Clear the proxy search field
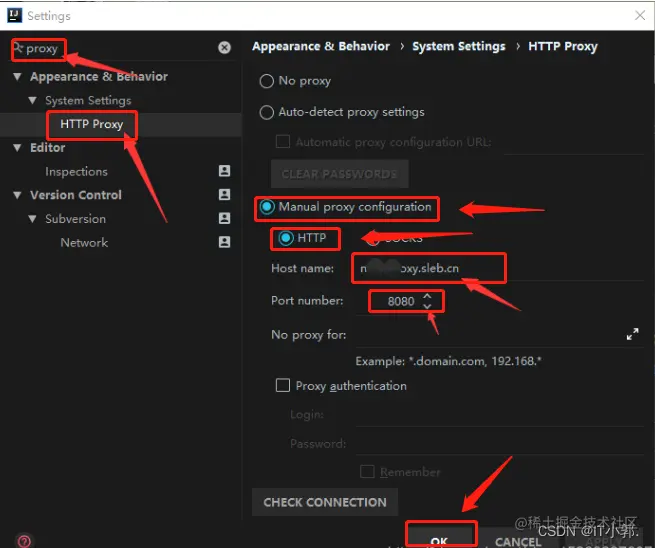The width and height of the screenshot is (655, 548). tap(224, 48)
